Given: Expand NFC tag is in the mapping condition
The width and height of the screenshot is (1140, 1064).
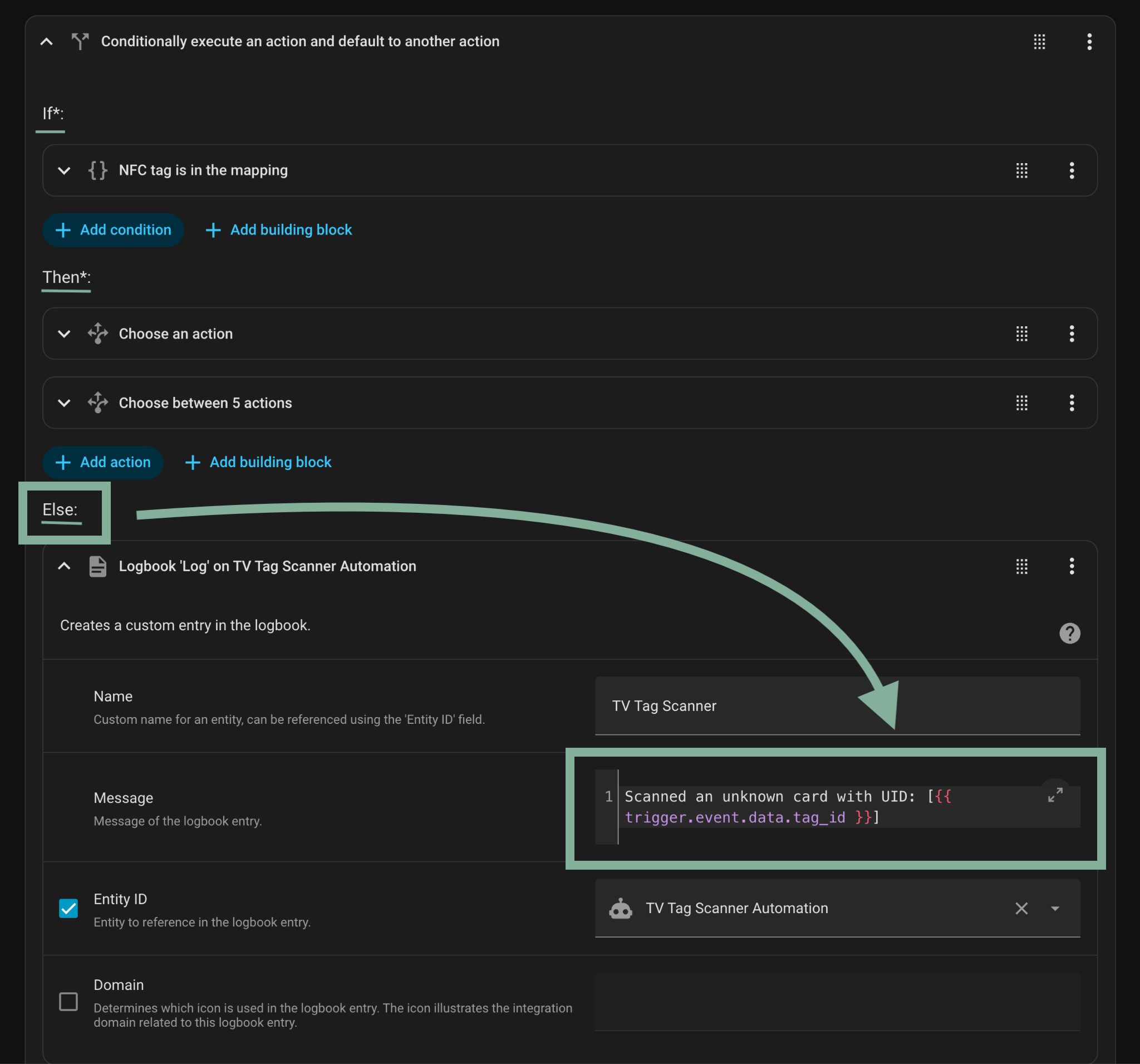Looking at the screenshot, I should pos(64,170).
